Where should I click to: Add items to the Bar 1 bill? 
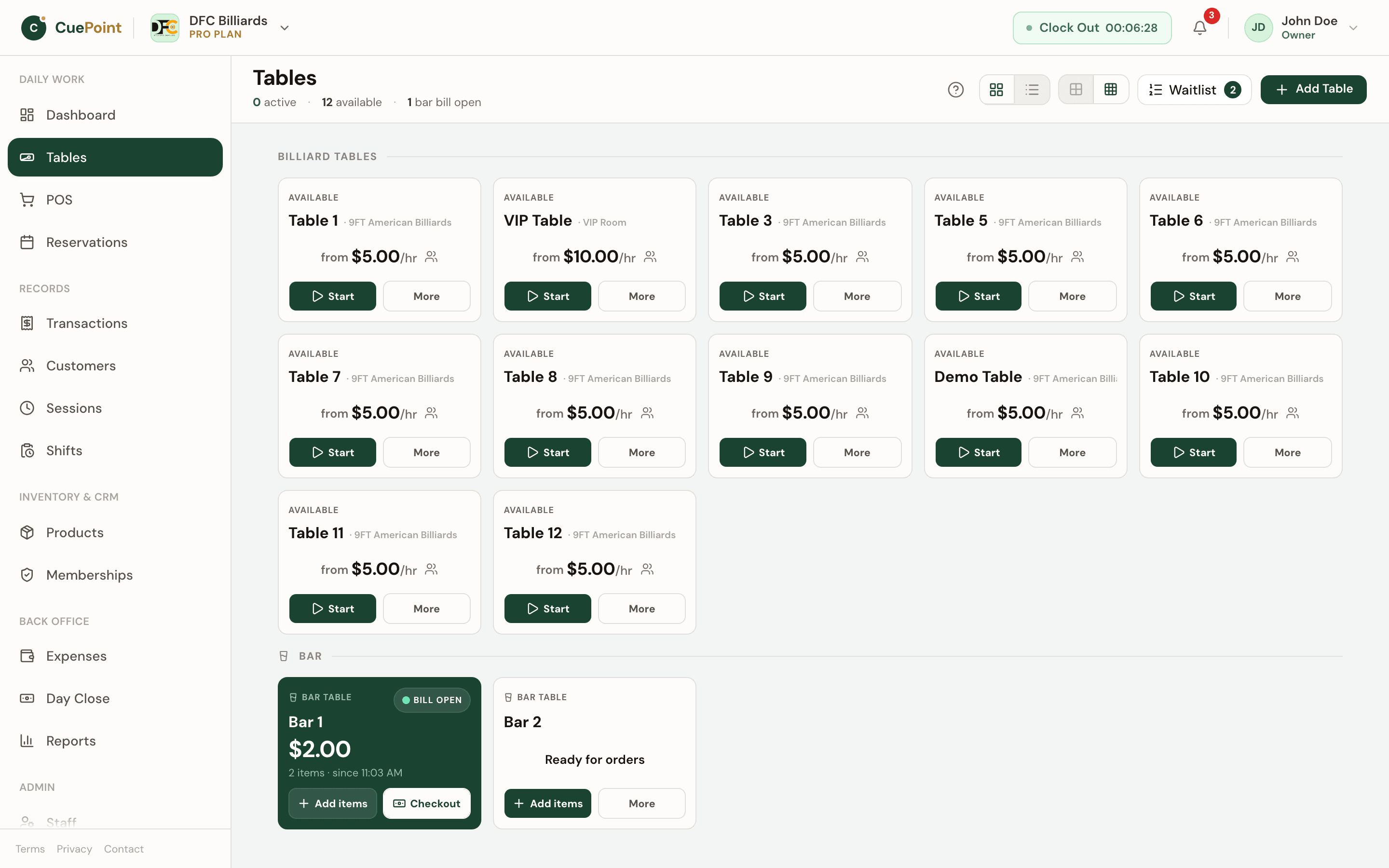332,804
